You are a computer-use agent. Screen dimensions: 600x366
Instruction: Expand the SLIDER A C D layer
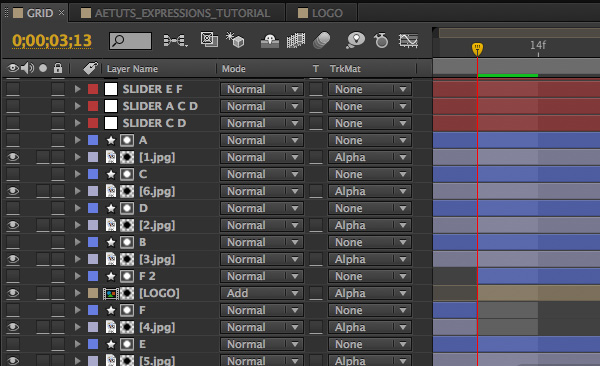(77, 106)
